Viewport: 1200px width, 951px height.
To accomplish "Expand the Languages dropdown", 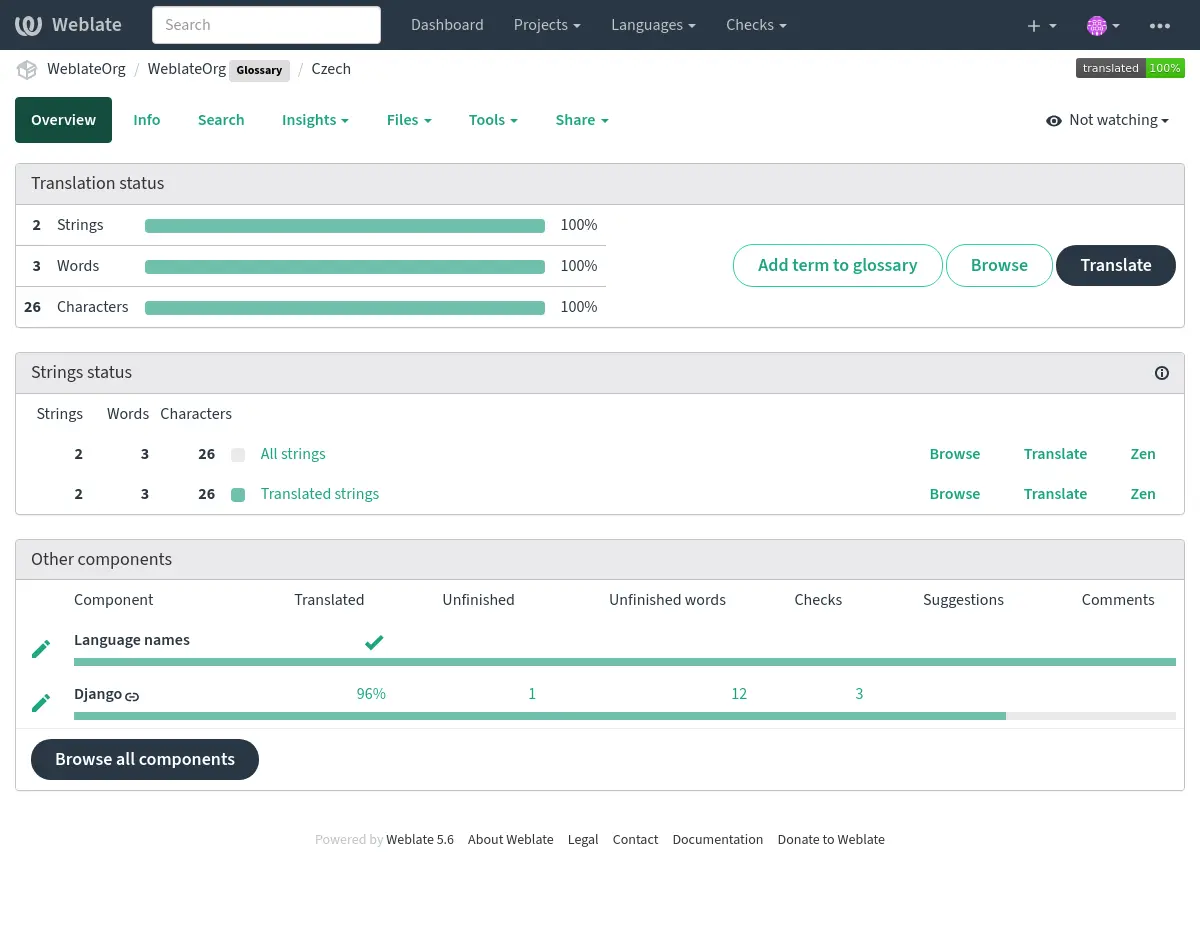I will 654,25.
